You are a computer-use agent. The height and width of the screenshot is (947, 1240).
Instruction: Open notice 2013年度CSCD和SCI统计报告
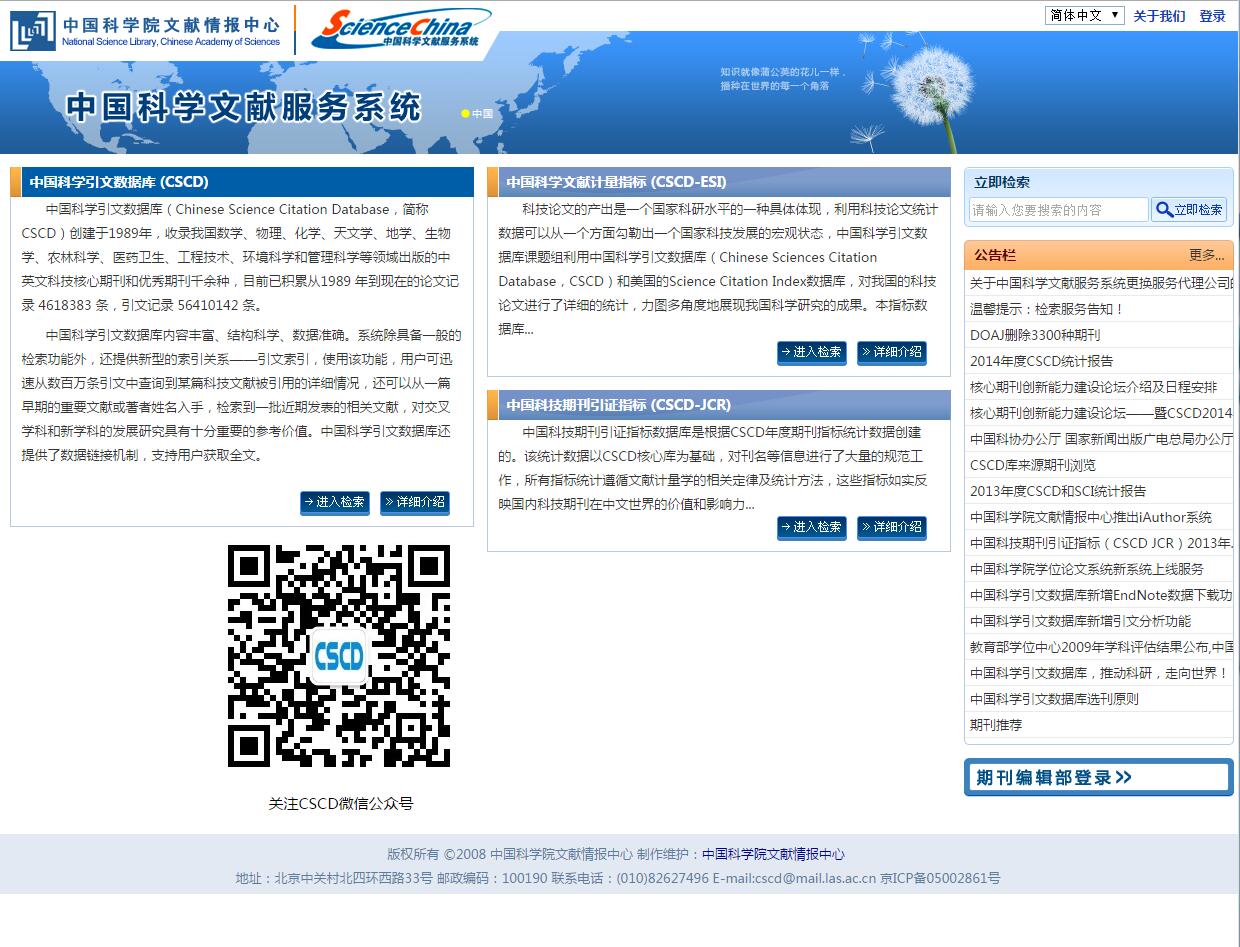(1058, 491)
